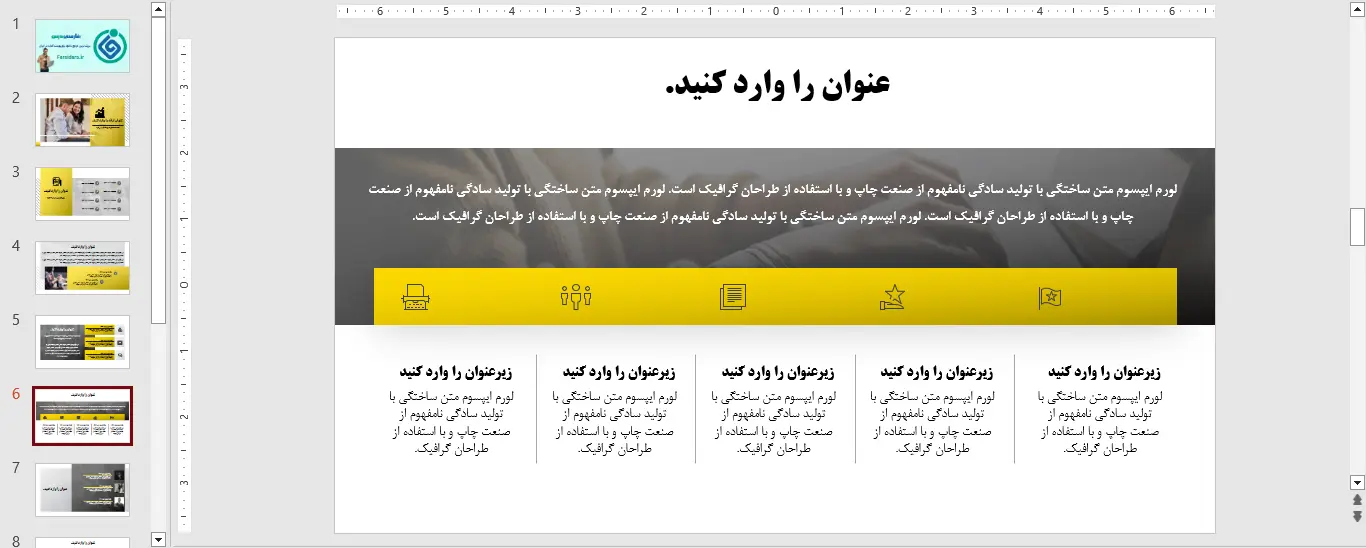This screenshot has height=548, width=1366.
Task: Click editor vertical scrollbar up arrow
Action: click(1357, 9)
